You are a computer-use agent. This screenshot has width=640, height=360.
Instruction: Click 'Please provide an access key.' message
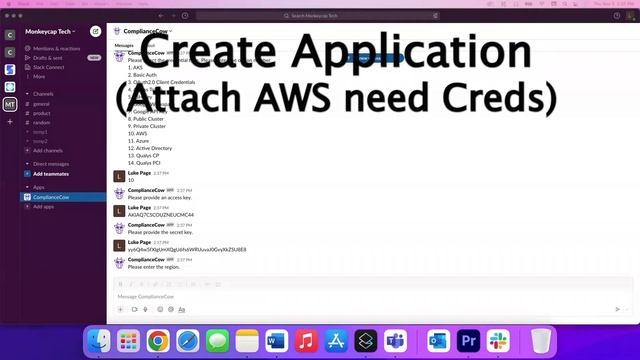click(160, 198)
